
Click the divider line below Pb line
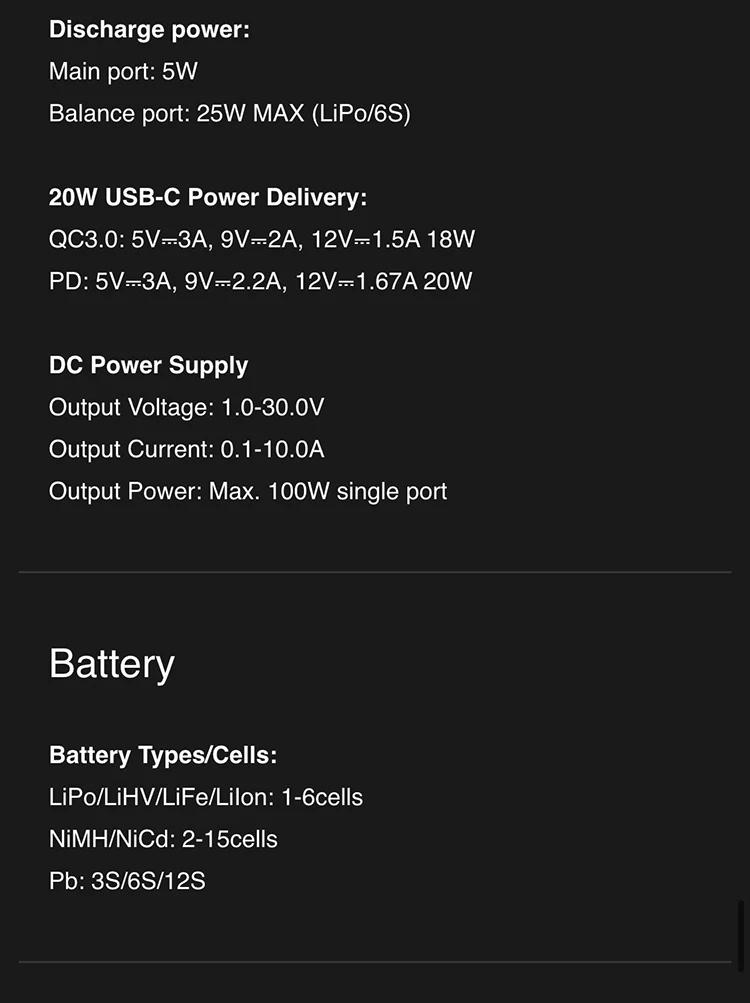[x=375, y=962]
